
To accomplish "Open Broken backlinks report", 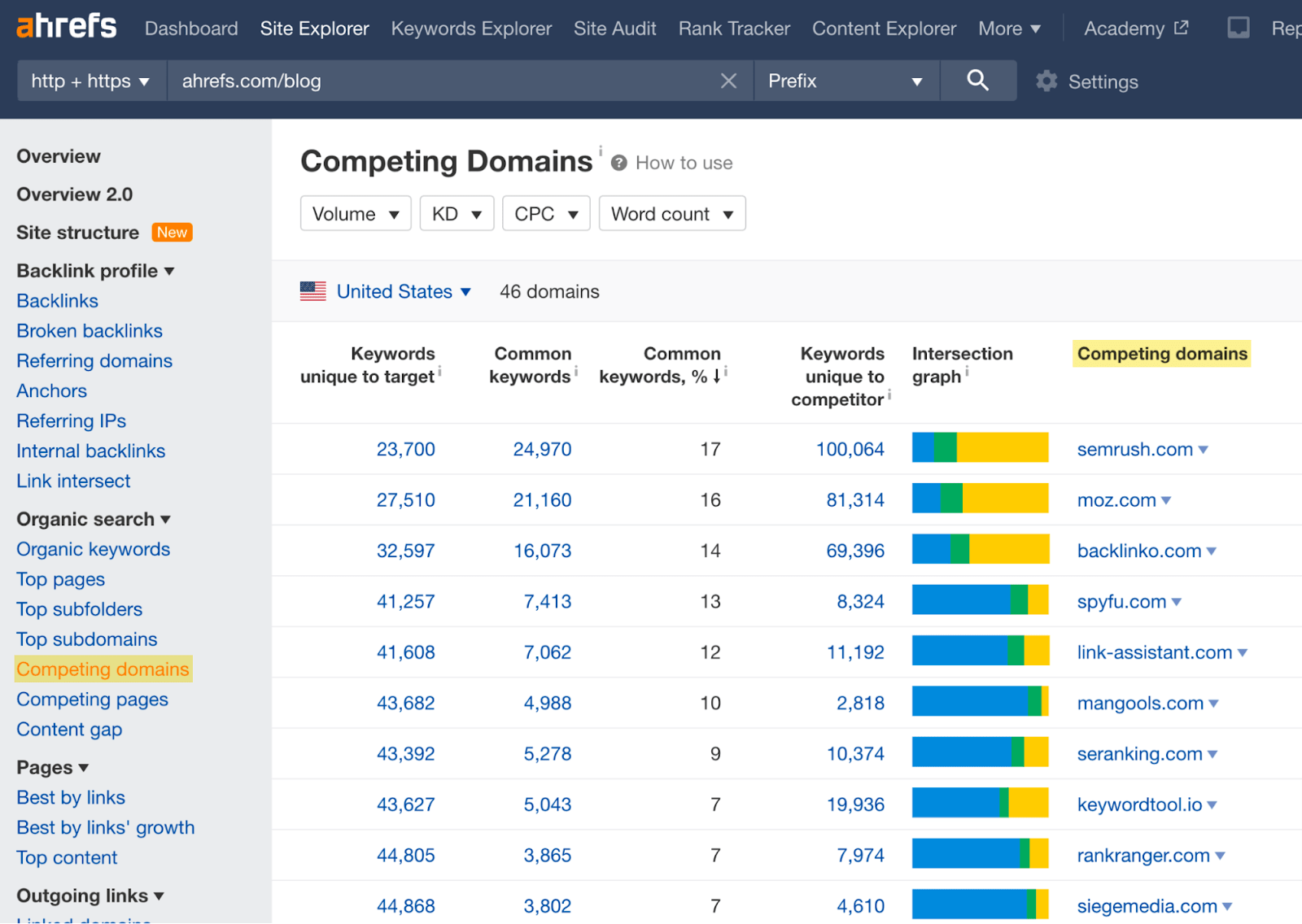I will [x=90, y=331].
